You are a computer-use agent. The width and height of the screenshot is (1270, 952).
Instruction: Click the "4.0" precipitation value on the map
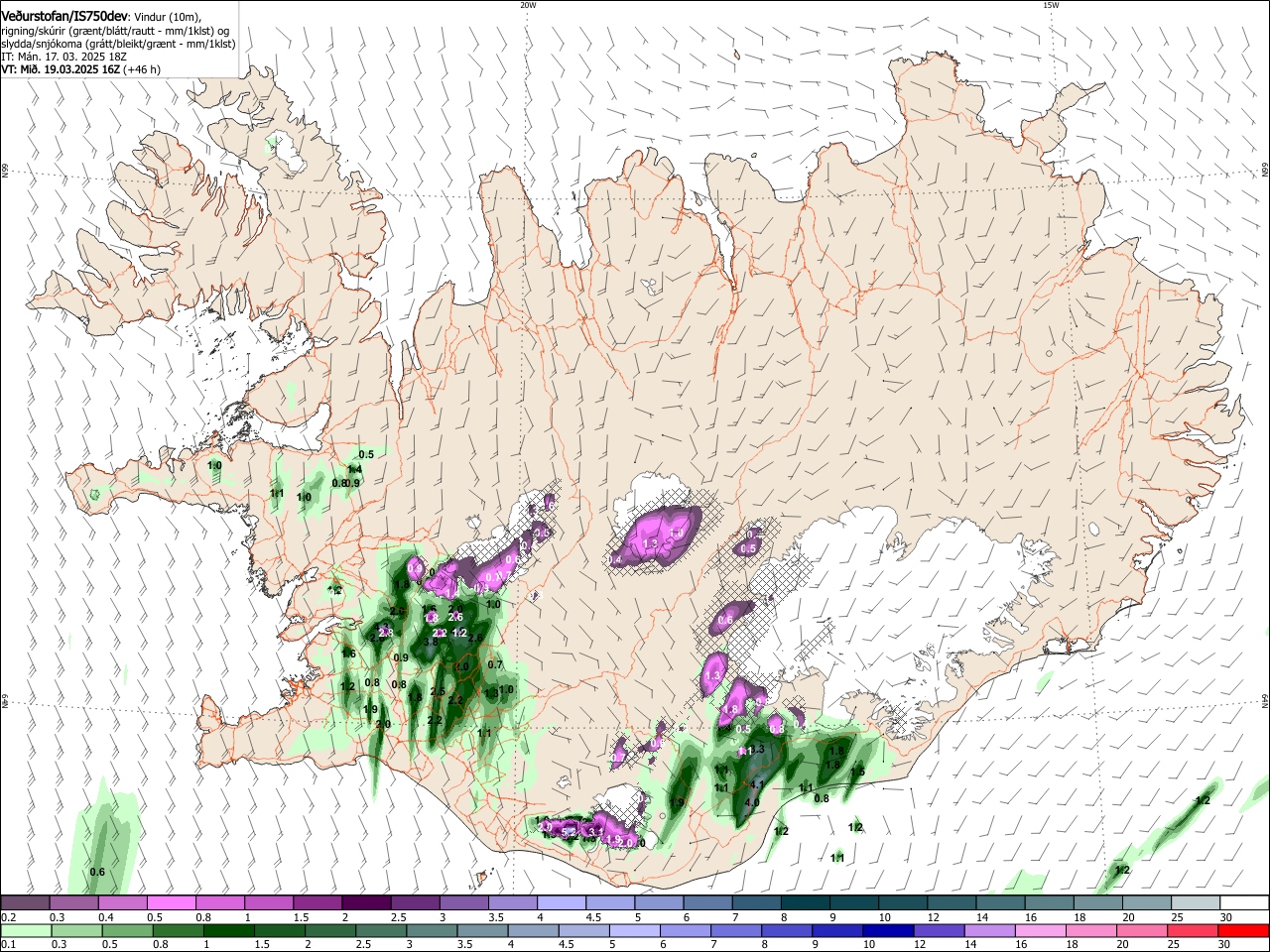coord(752,802)
